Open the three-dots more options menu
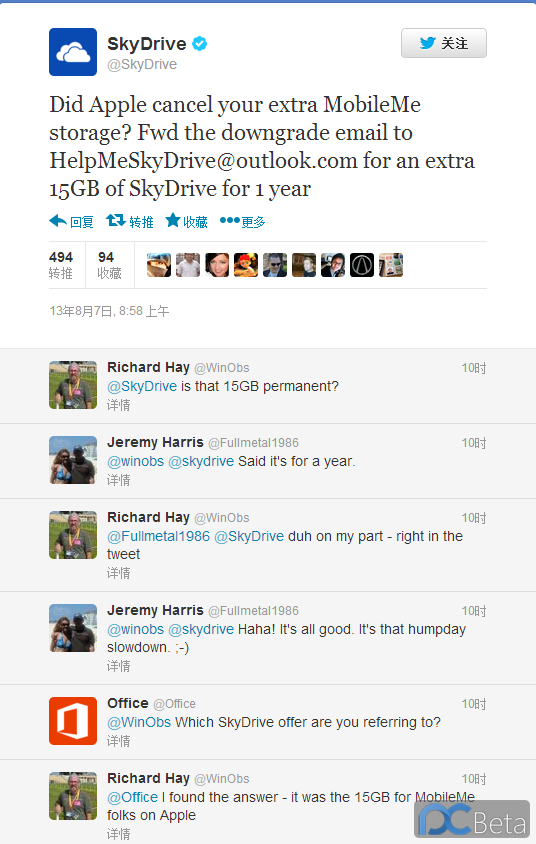The image size is (536, 844). (229, 220)
